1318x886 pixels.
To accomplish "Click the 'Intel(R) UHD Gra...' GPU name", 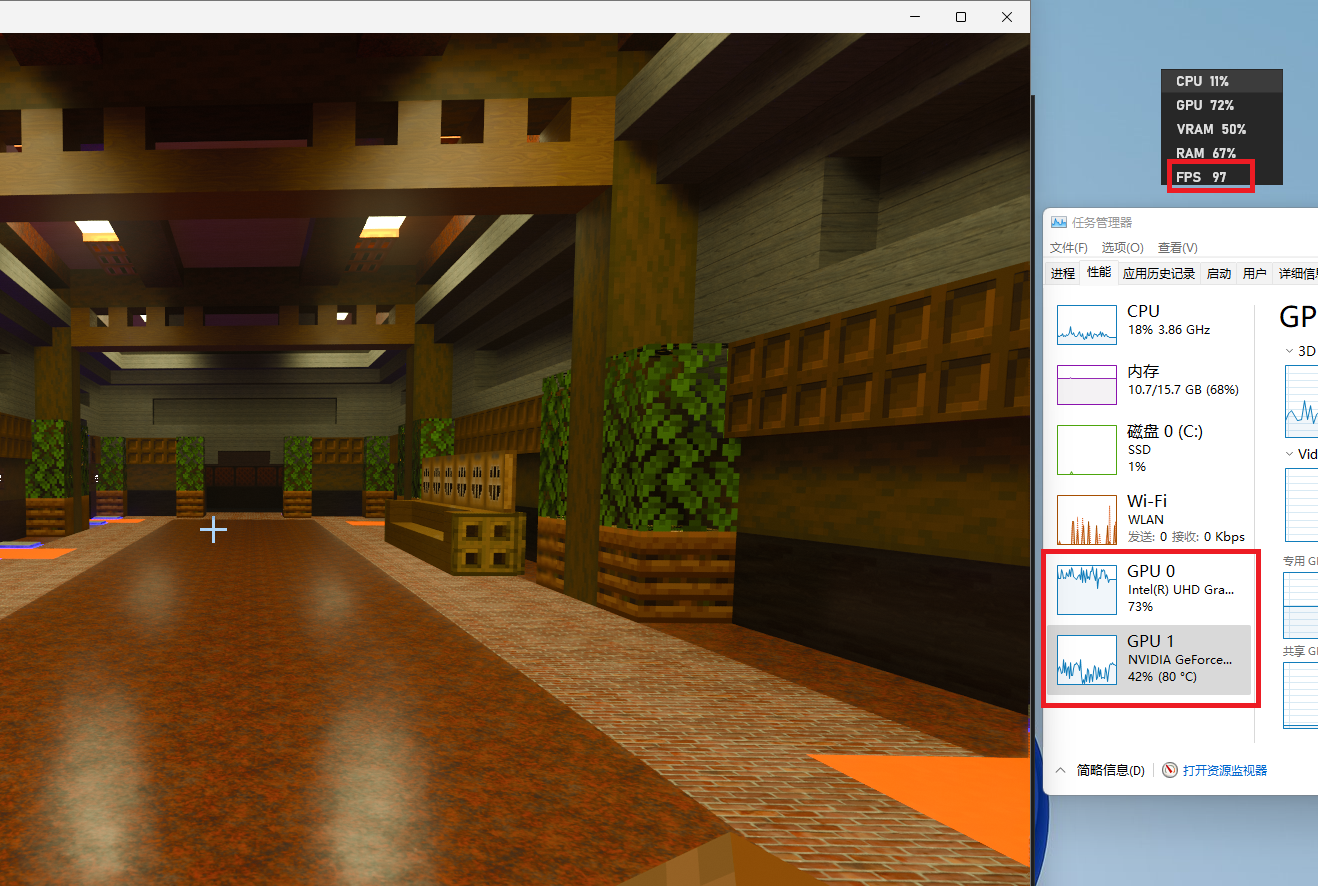I will click(x=1181, y=590).
